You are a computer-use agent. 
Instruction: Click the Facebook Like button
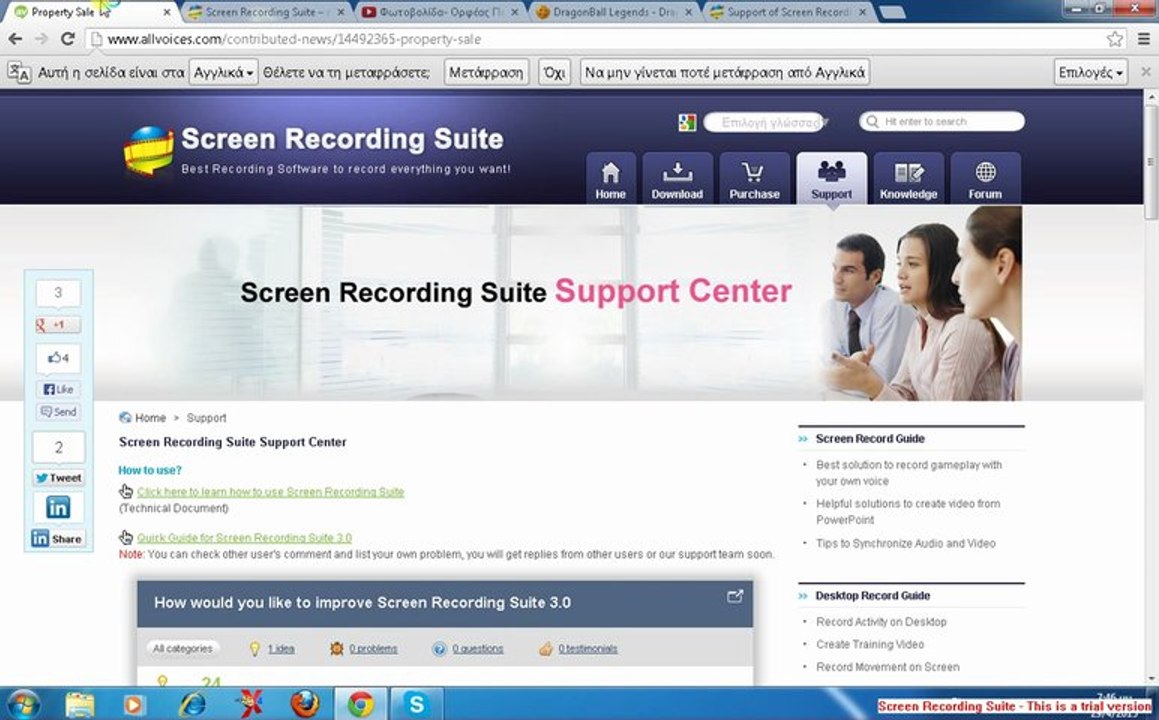coord(58,389)
